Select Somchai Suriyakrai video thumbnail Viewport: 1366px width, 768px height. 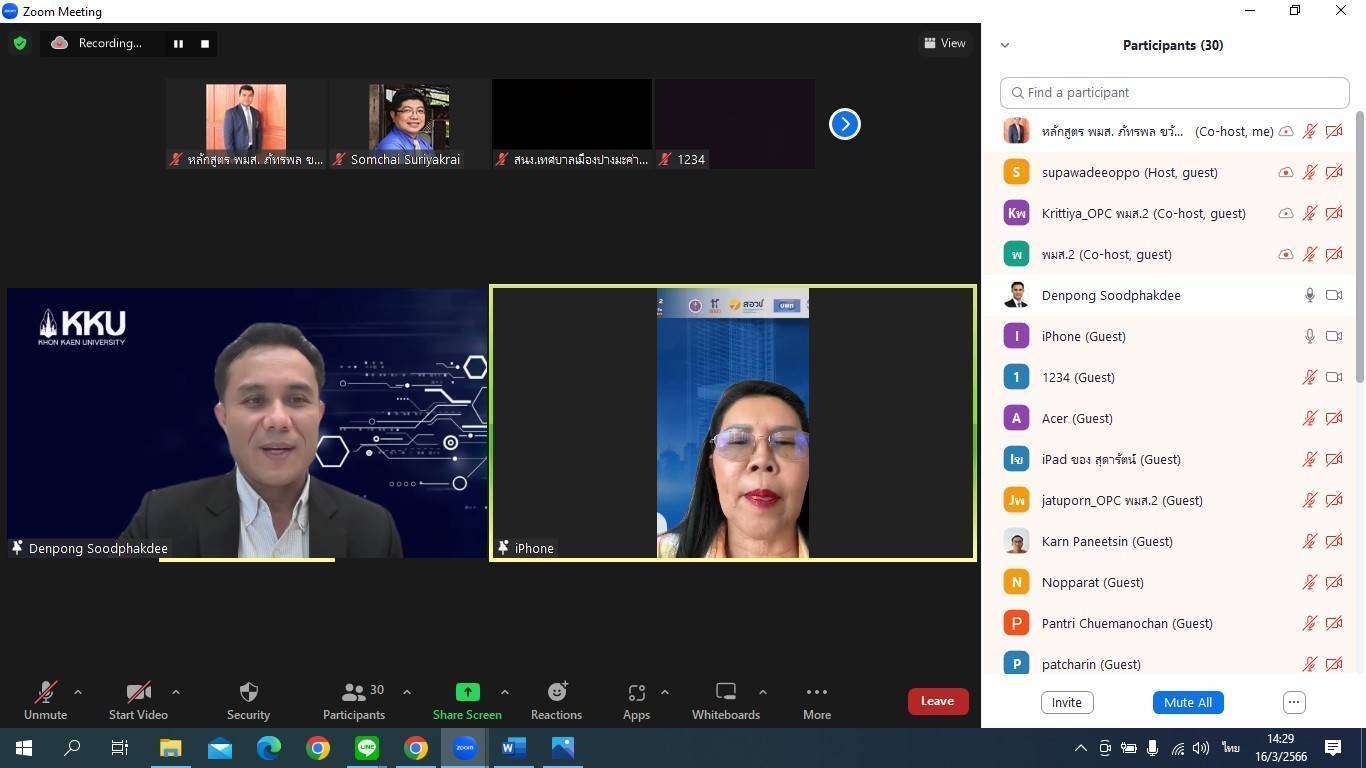[x=409, y=124]
